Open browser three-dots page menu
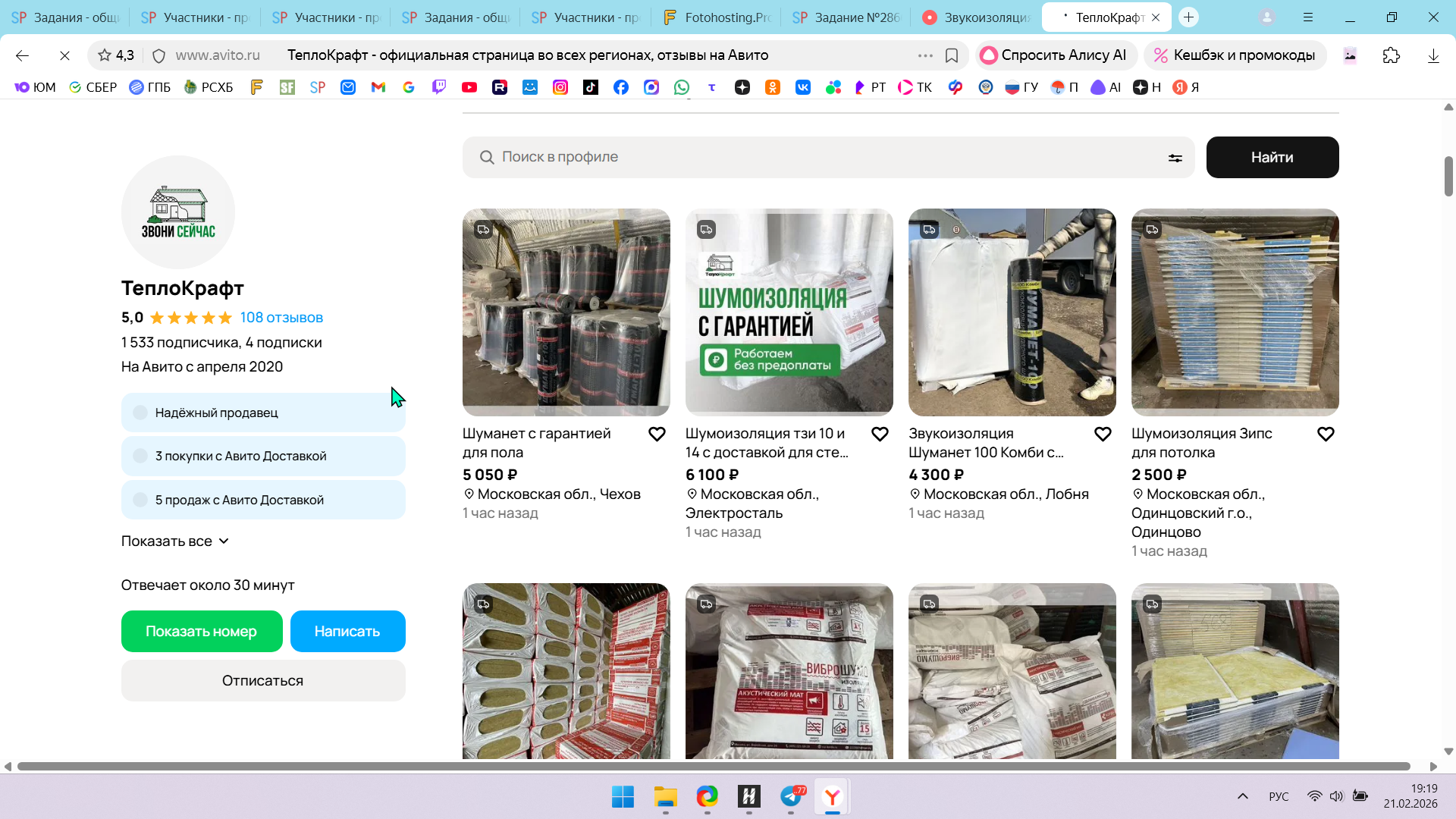The width and height of the screenshot is (1456, 819). point(925,55)
